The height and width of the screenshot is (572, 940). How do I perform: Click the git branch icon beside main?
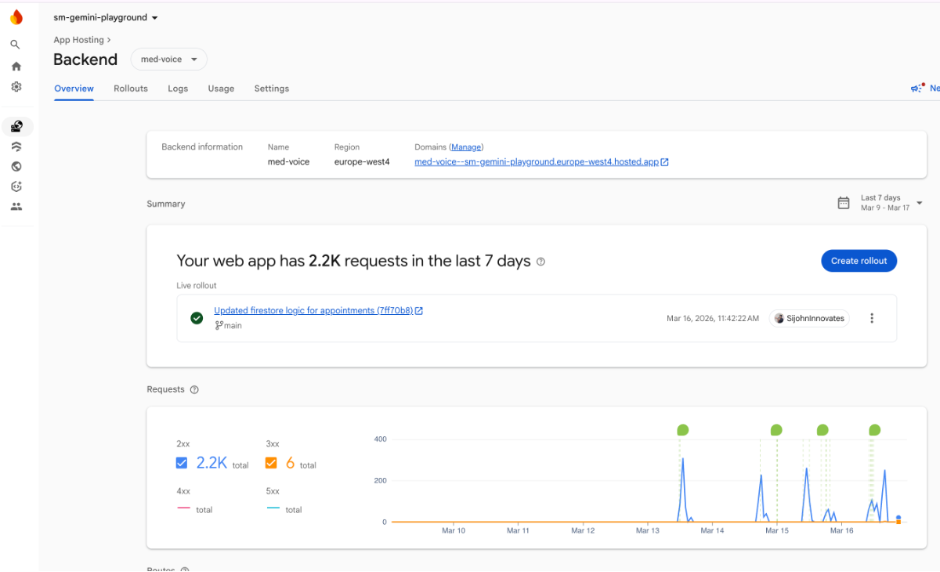tap(219, 325)
